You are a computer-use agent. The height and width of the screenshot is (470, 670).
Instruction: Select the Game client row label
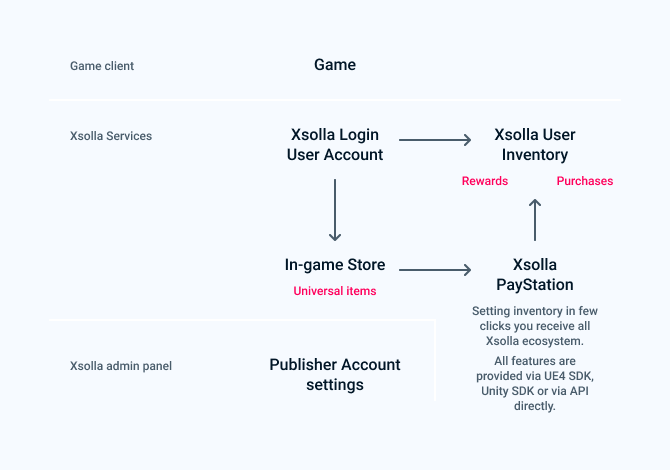coord(102,66)
